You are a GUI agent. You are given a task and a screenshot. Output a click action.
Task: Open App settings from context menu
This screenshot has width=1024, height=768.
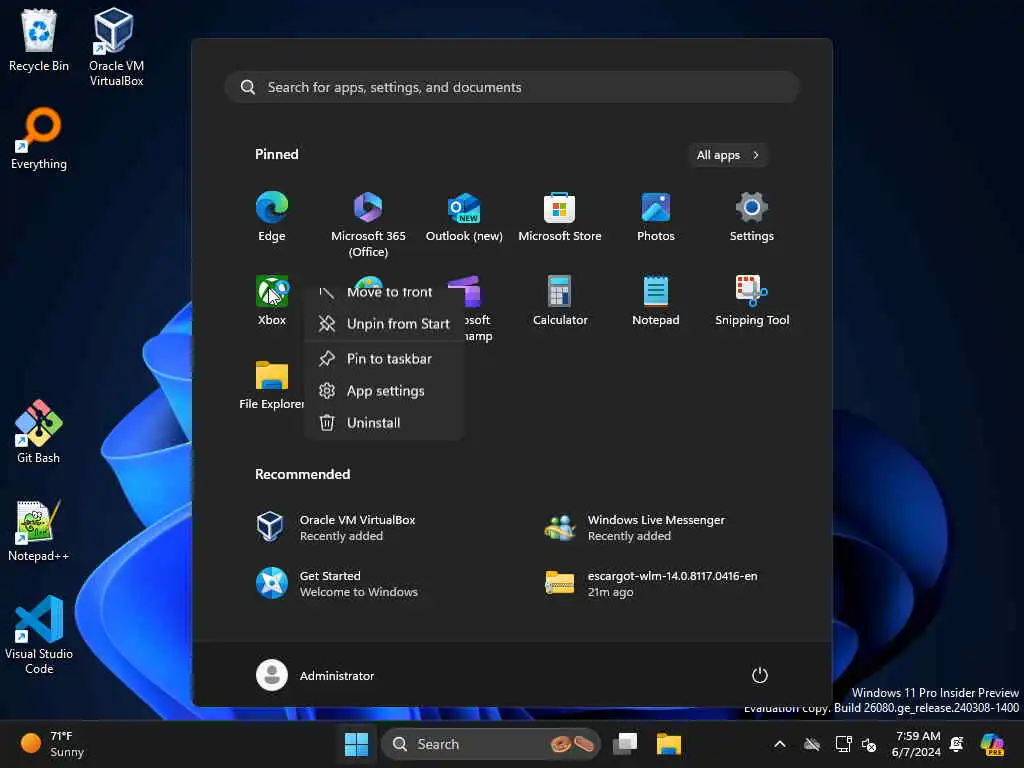click(384, 391)
